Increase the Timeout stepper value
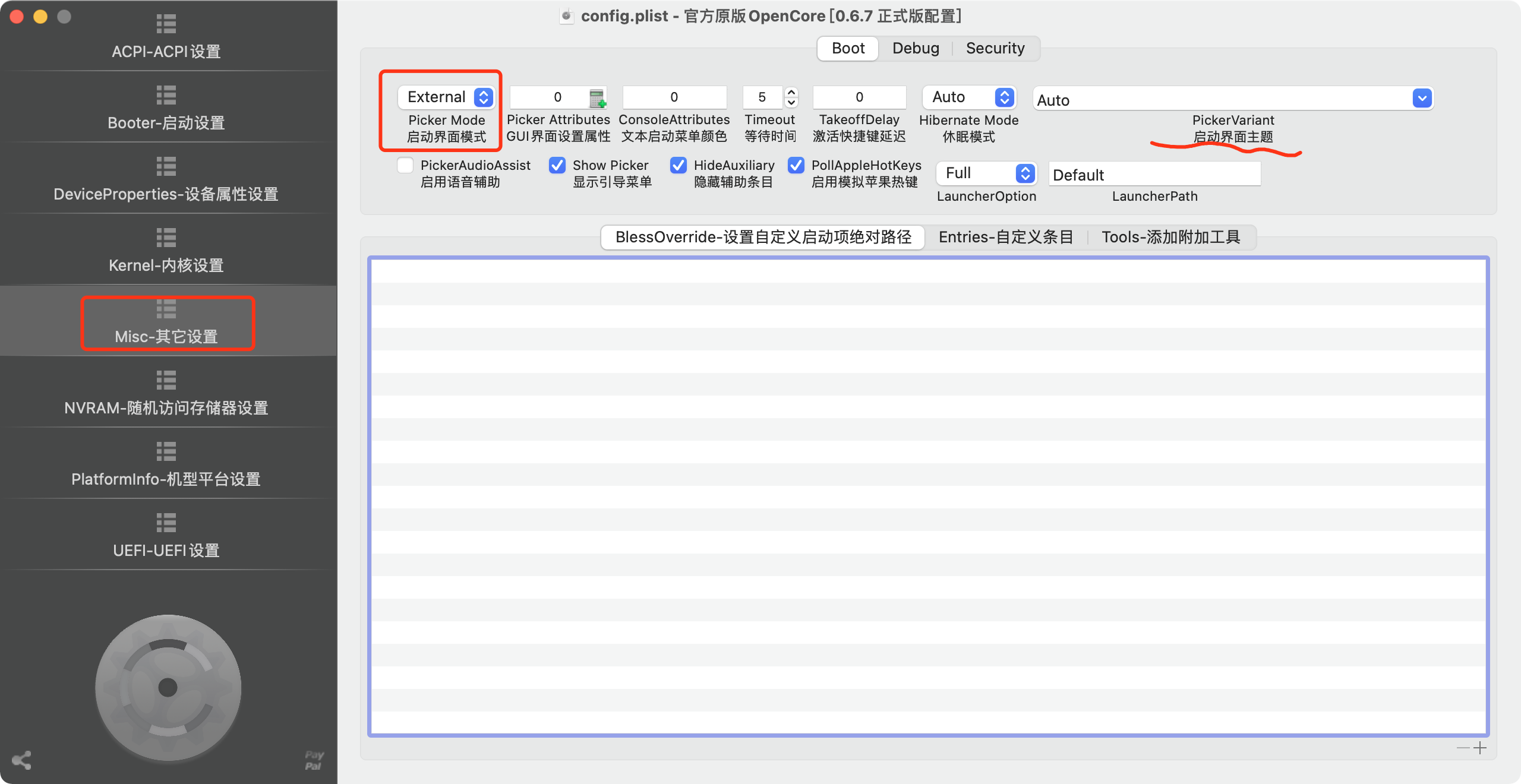The height and width of the screenshot is (784, 1521). (791, 92)
